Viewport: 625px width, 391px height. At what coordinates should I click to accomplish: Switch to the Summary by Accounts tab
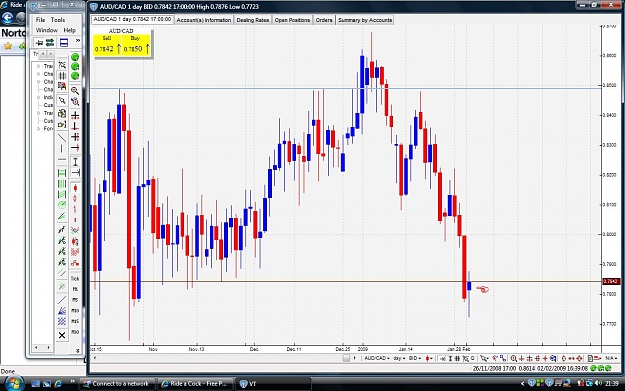pyautogui.click(x=365, y=20)
